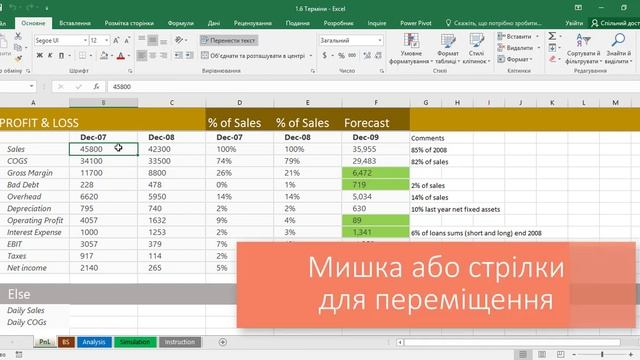The width and height of the screenshot is (640, 360).
Task: Open the Загальний number format dropdown
Action: 380,40
